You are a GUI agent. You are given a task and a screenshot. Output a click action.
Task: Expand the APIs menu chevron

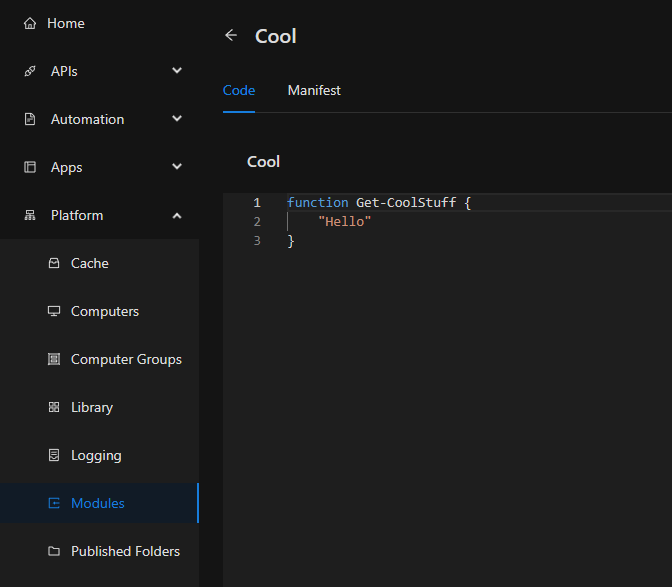pyautogui.click(x=177, y=71)
